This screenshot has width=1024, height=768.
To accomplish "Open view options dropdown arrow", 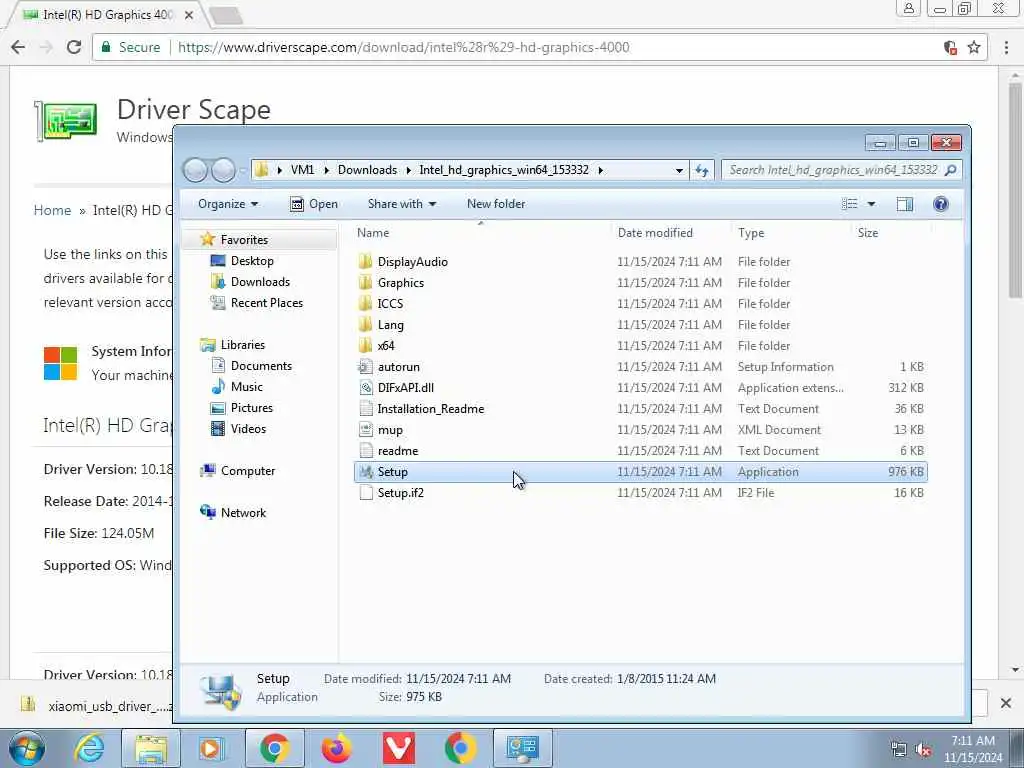I will (x=871, y=204).
